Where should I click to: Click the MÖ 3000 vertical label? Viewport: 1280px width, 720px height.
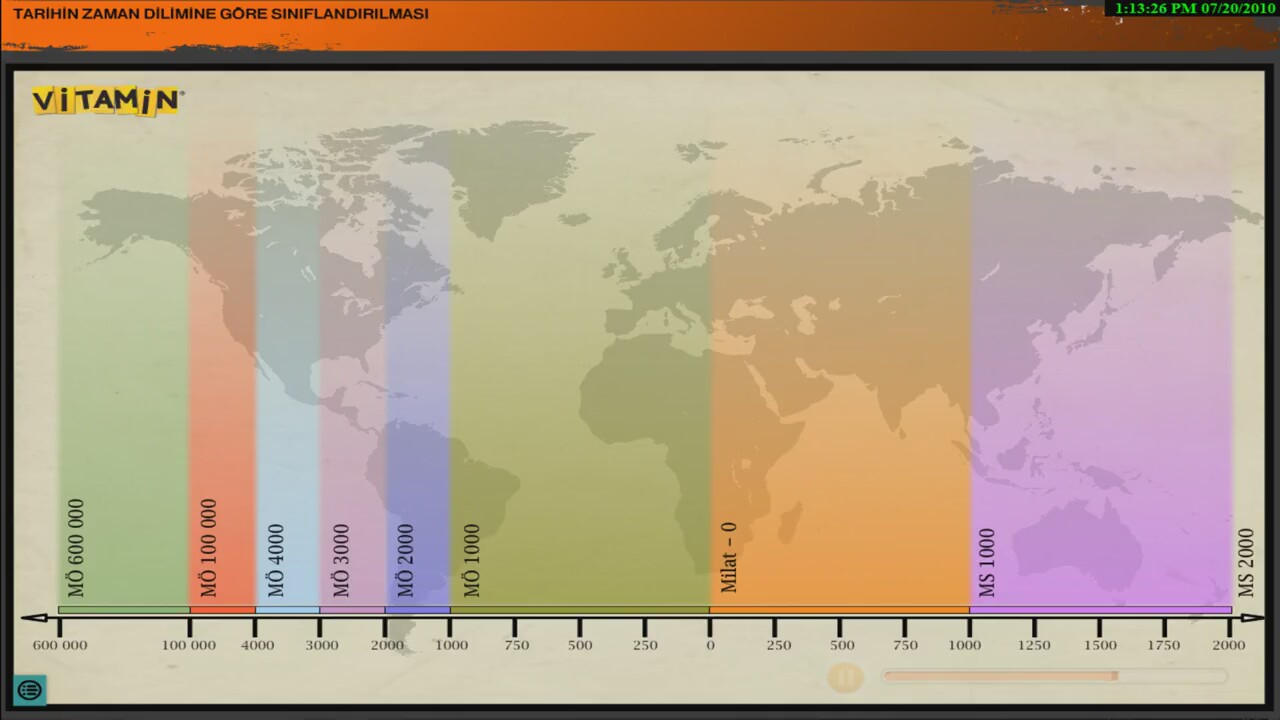pos(341,561)
